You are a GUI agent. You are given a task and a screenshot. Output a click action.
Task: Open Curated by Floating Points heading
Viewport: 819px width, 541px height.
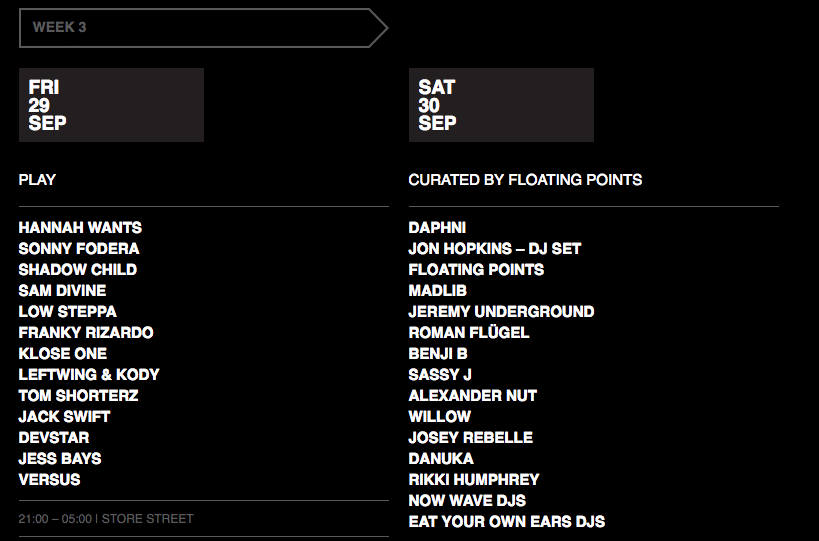pyautogui.click(x=525, y=180)
